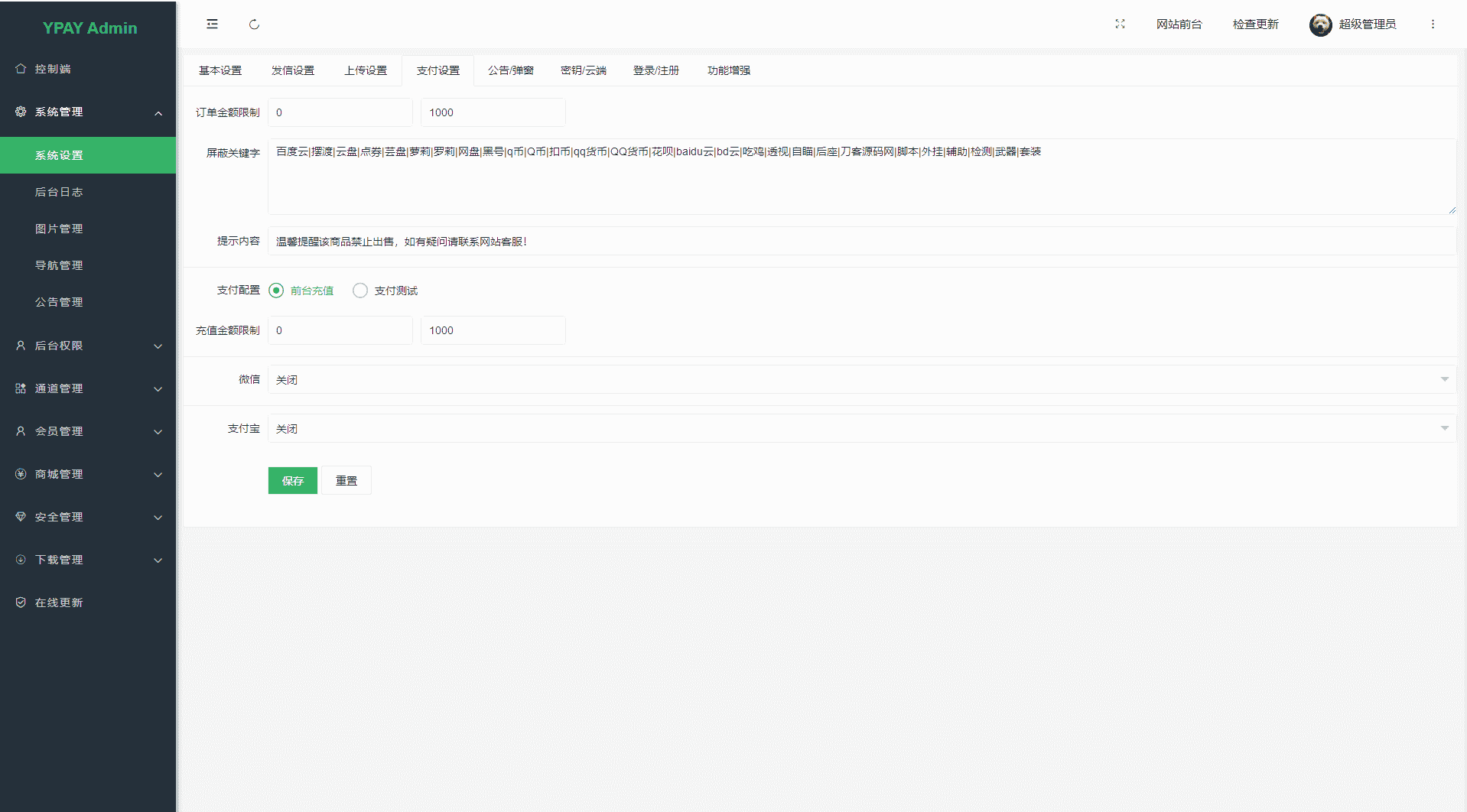Viewport: 1467px width, 812px height.
Task: Click the 屏蔽关键字 textarea resize handle
Action: [1452, 210]
